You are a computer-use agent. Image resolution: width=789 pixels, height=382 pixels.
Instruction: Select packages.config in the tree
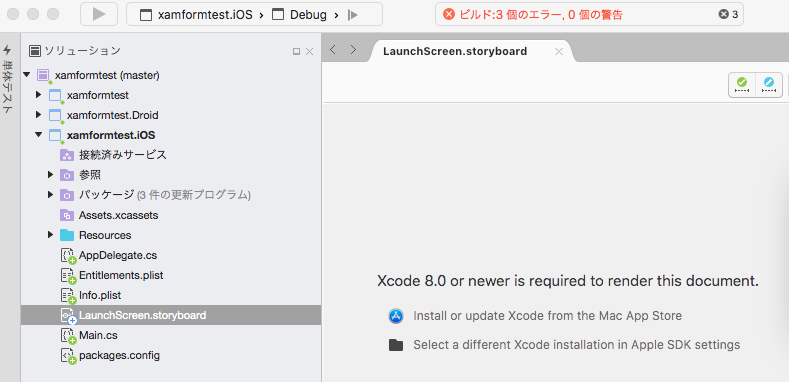pyautogui.click(x=119, y=356)
